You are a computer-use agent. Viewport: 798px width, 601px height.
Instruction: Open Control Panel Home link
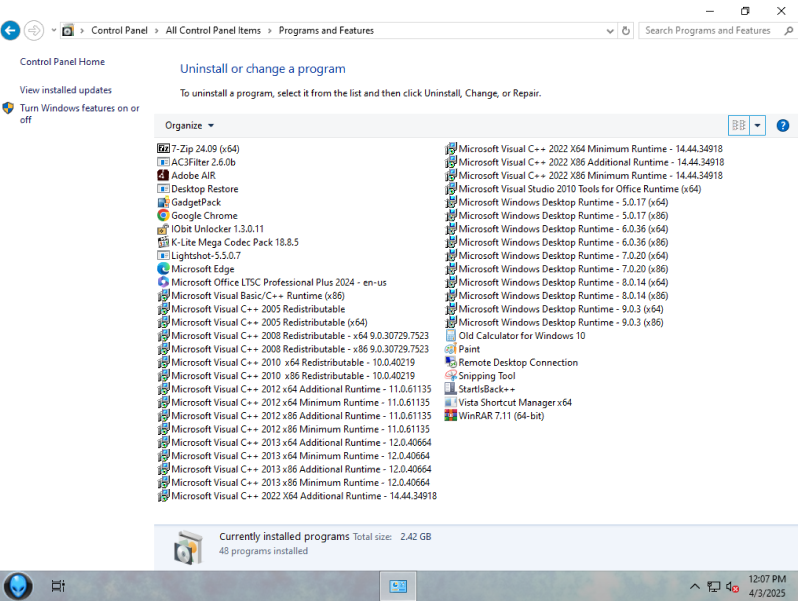coord(62,62)
